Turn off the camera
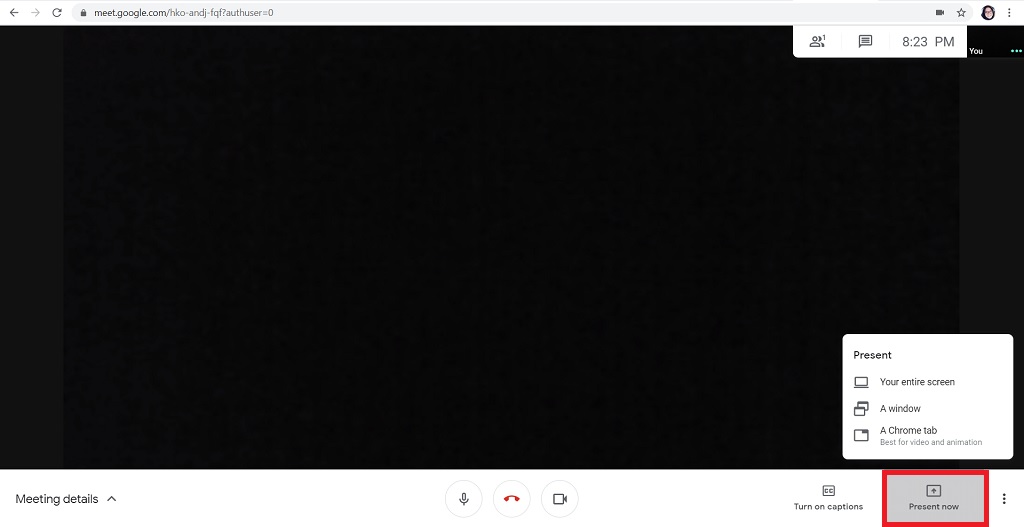 pyautogui.click(x=560, y=499)
